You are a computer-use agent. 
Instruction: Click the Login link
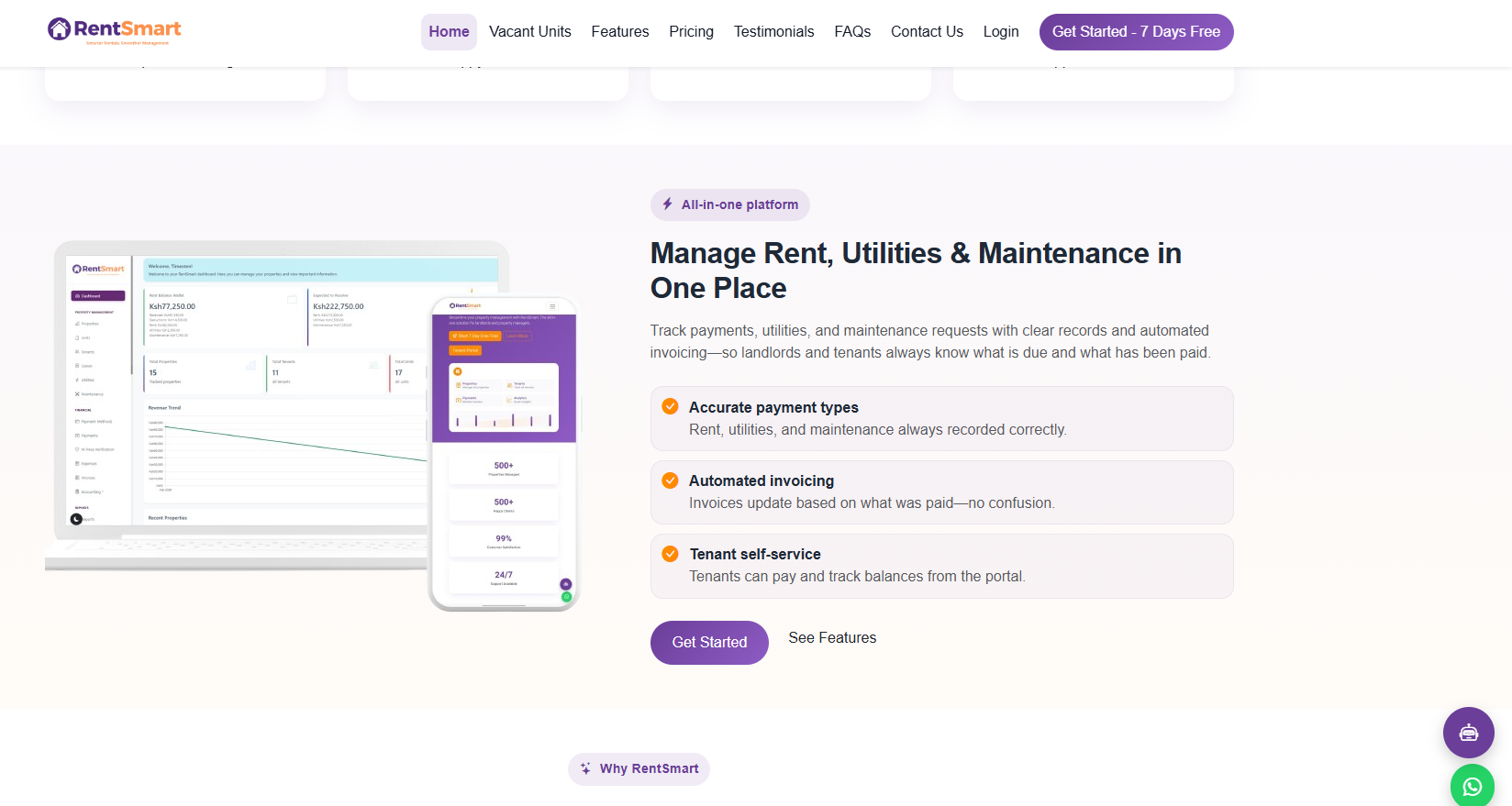click(x=1001, y=32)
